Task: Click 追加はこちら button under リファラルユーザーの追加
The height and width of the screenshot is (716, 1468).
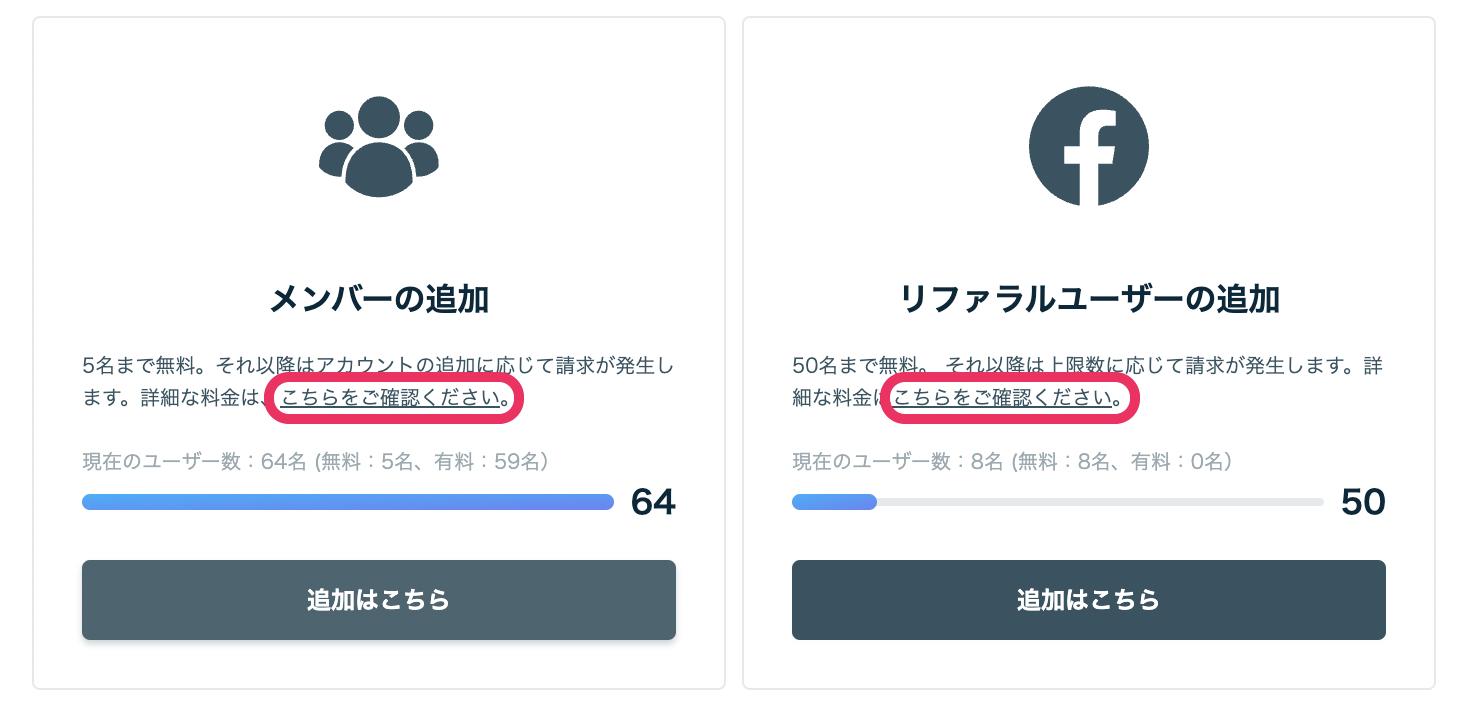Action: tap(1089, 600)
